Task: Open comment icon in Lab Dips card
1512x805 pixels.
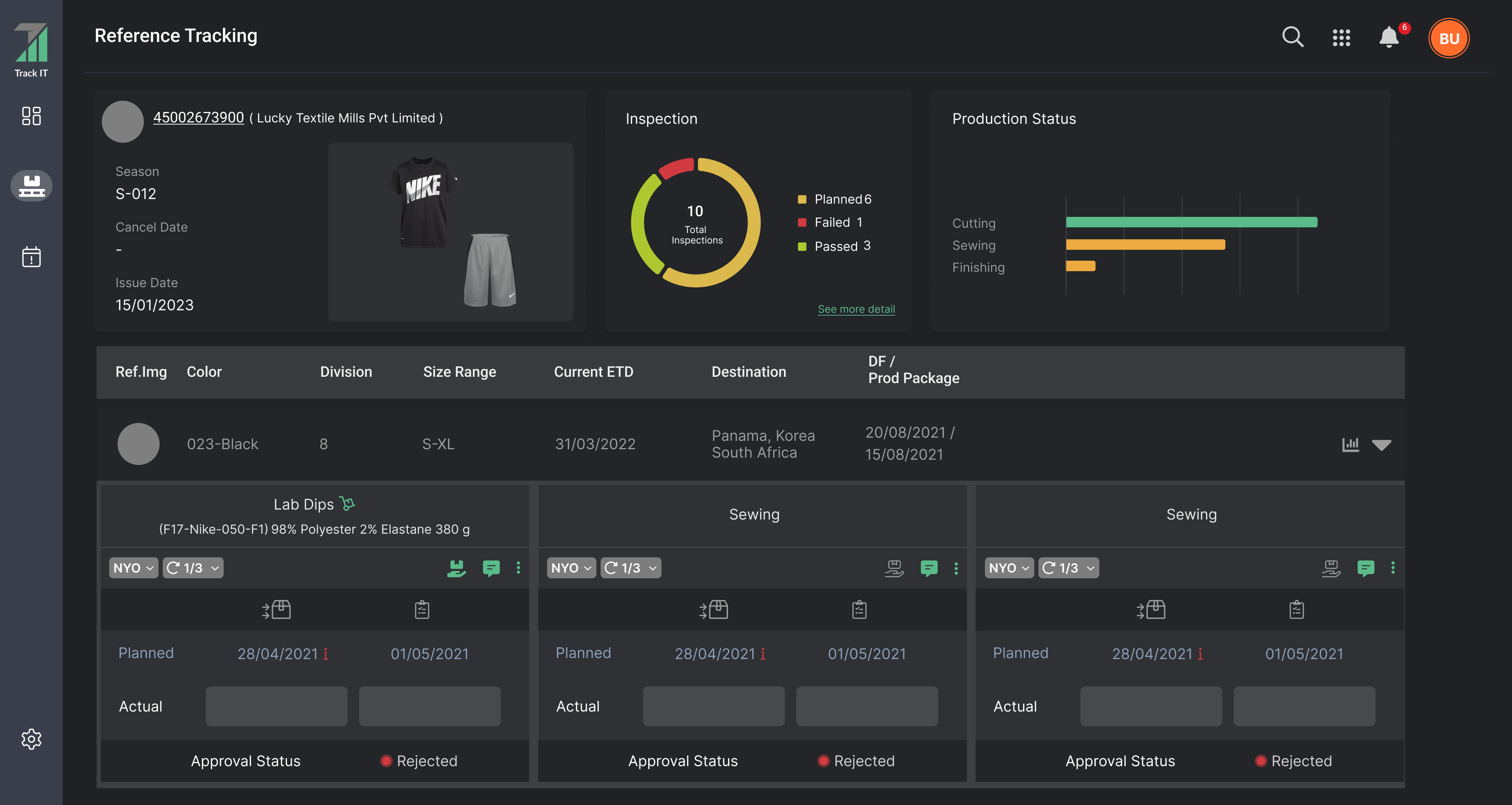Action: pyautogui.click(x=491, y=568)
